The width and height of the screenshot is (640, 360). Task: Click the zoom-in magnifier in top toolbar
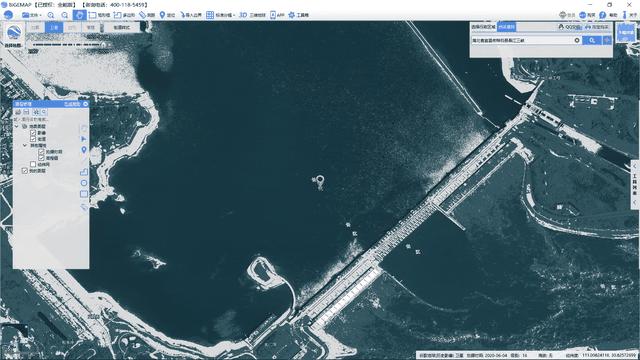(x=51, y=15)
